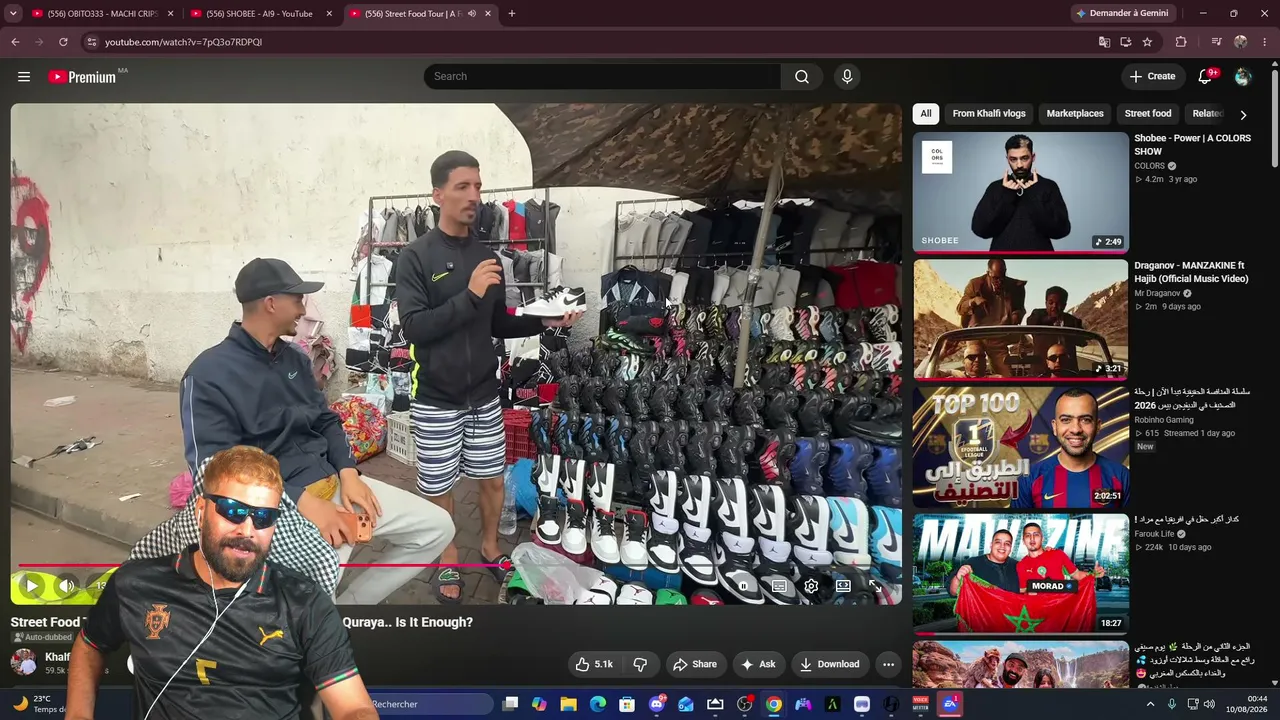Mute the Street Food Tour tab audio

coord(471,14)
